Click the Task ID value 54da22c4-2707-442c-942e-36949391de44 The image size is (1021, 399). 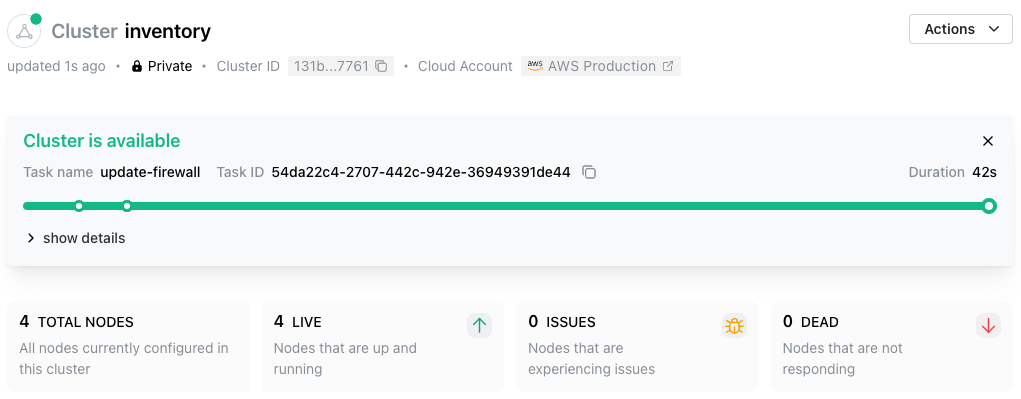coord(421,172)
